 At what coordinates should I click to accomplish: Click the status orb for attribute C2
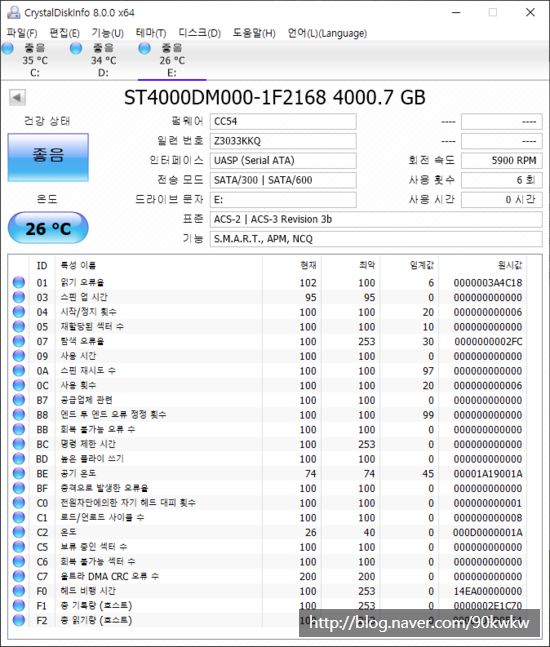[x=19, y=532]
